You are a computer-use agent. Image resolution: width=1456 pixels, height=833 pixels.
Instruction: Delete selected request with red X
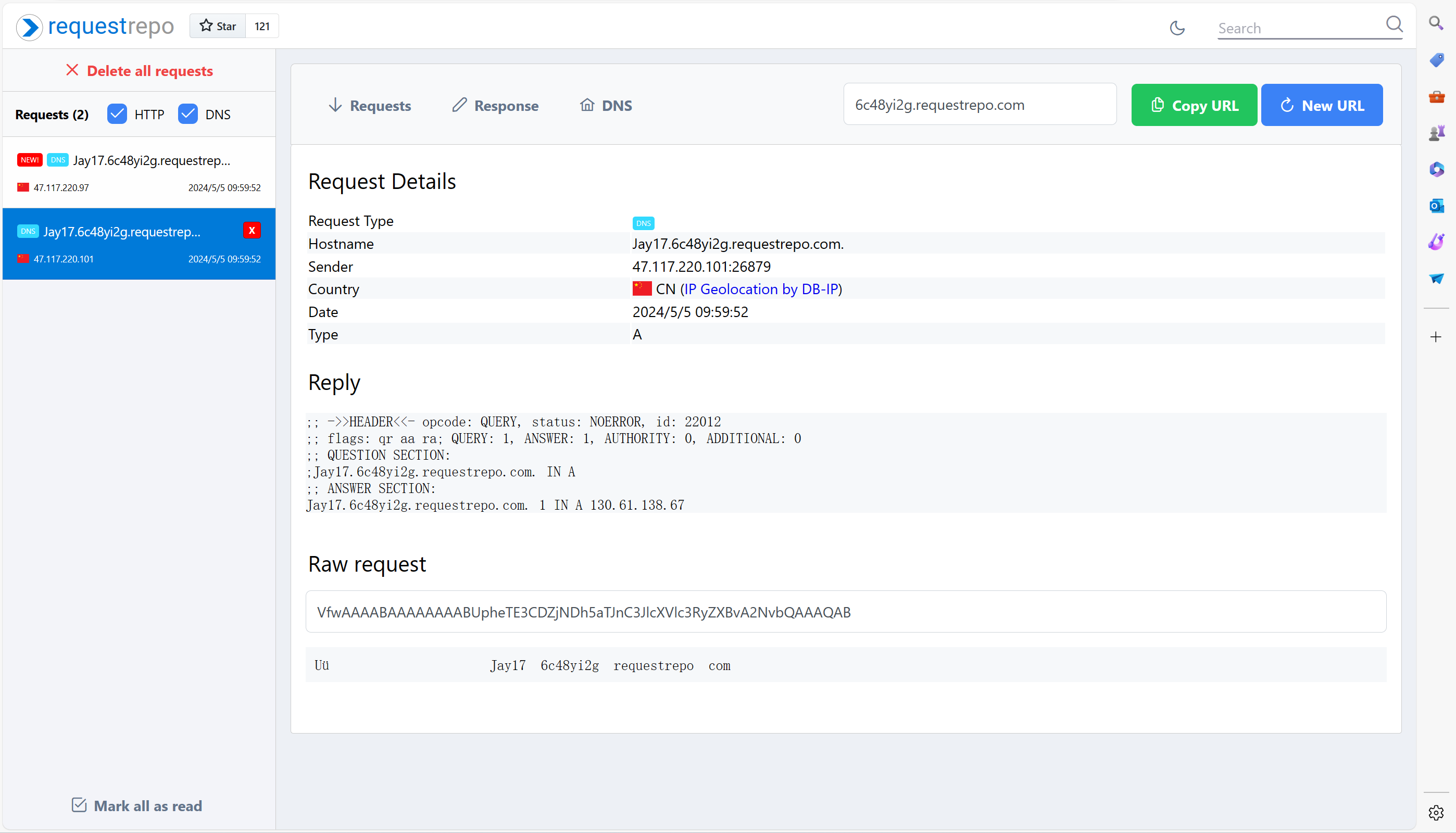point(252,230)
